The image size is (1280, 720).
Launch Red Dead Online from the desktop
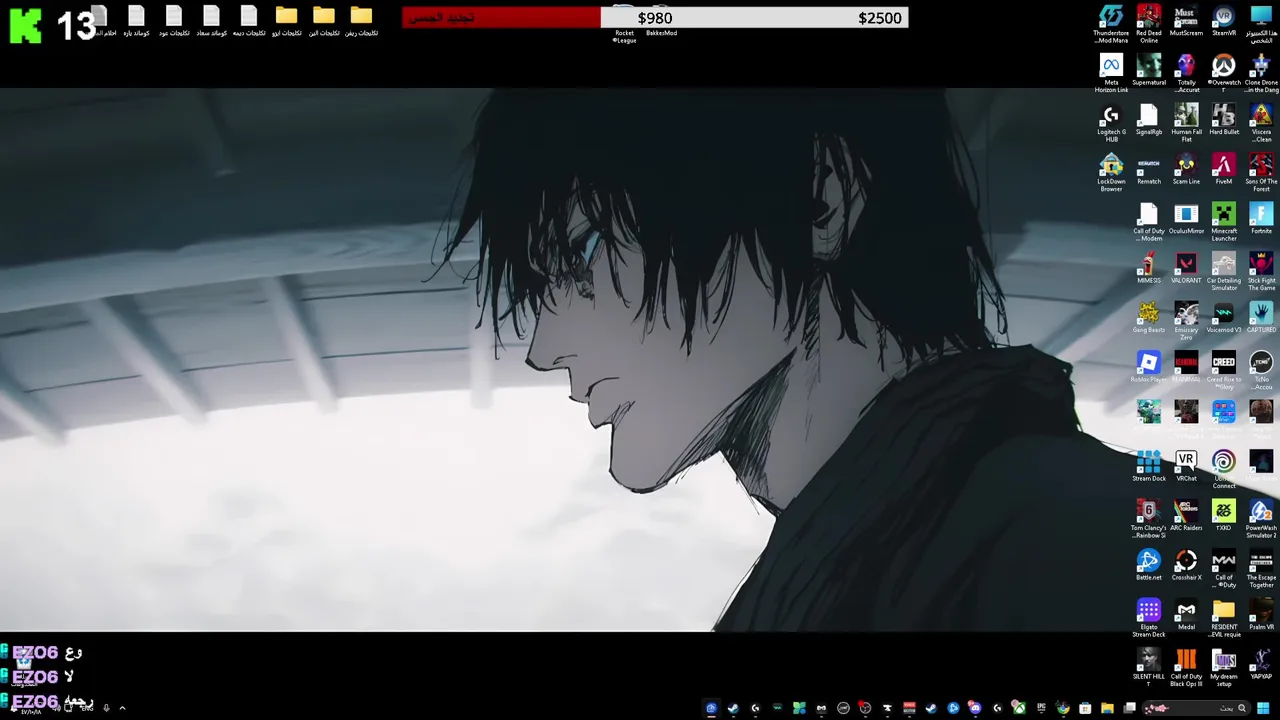tap(1148, 24)
